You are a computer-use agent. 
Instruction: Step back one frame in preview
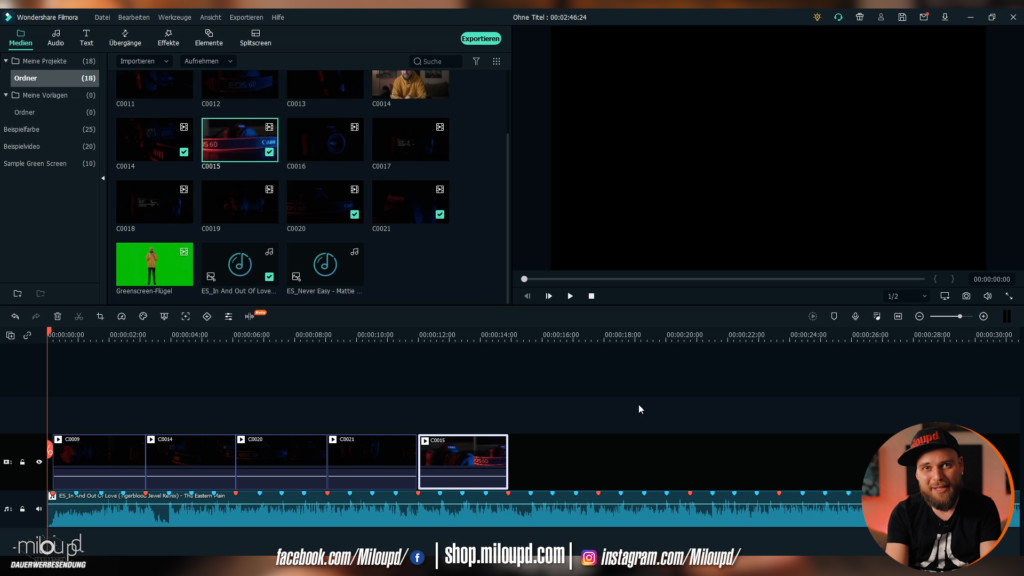tap(527, 296)
